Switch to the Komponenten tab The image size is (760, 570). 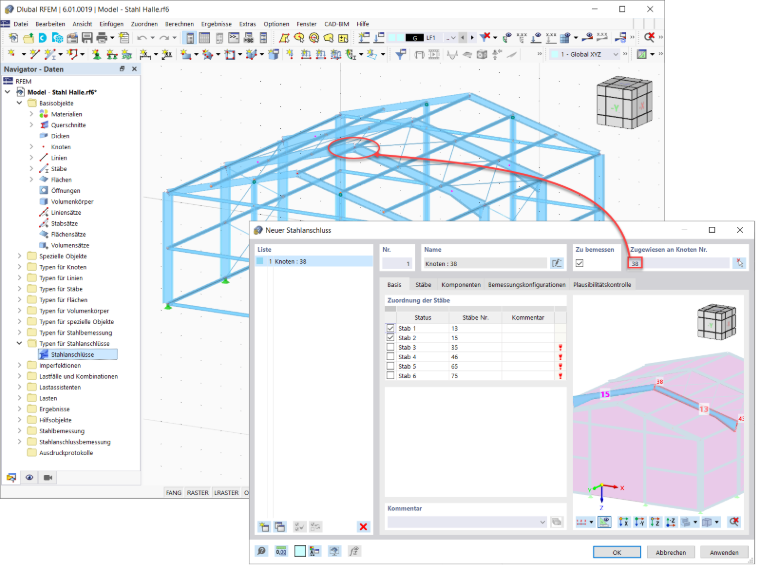461,285
